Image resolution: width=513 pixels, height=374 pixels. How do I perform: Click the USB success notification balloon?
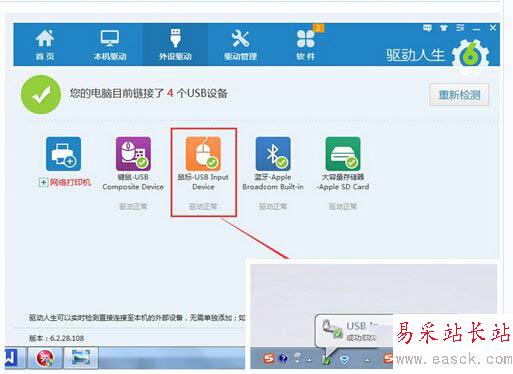click(354, 331)
